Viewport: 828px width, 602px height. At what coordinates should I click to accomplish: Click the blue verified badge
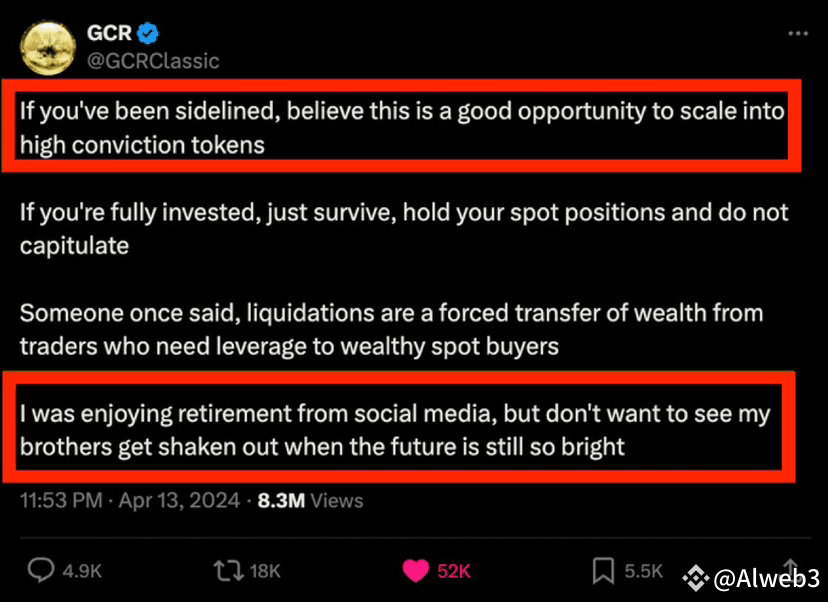tap(147, 34)
